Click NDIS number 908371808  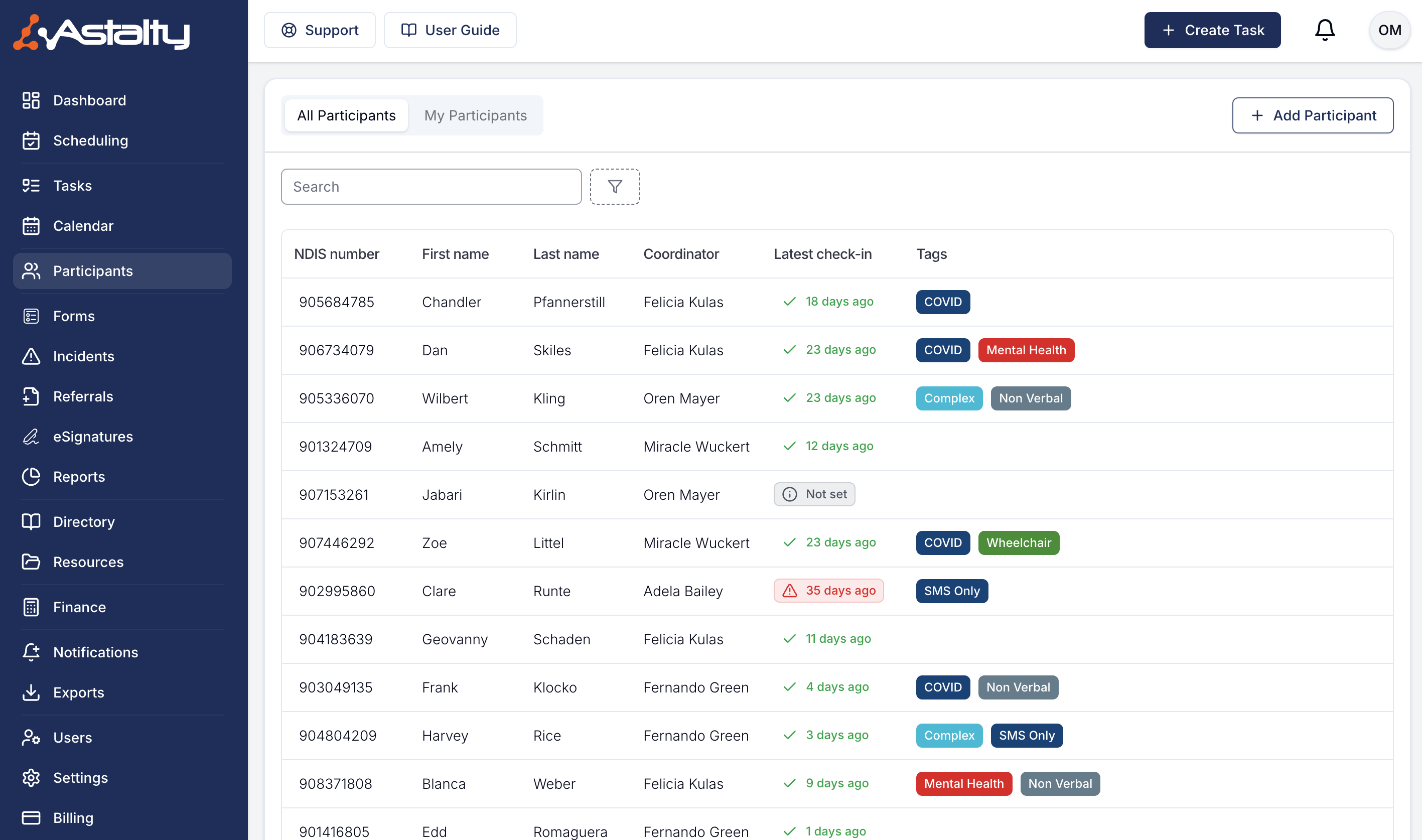tap(336, 784)
